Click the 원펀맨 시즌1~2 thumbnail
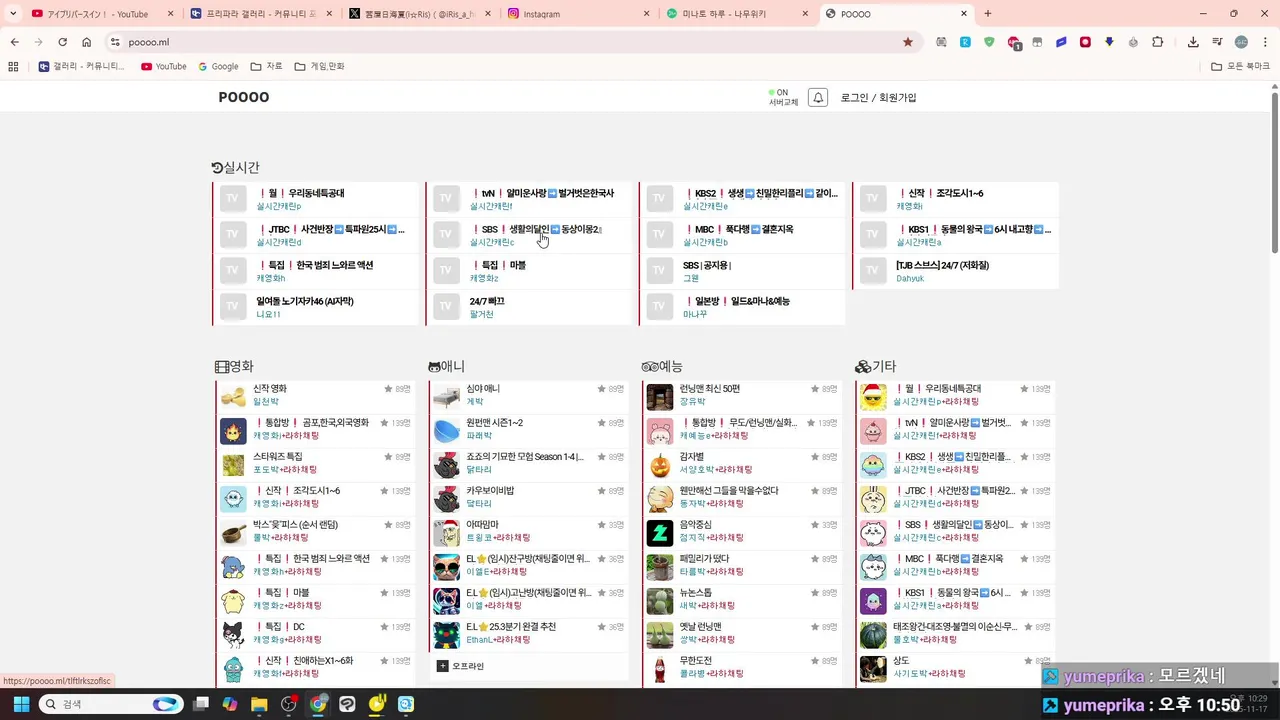 [x=446, y=430]
